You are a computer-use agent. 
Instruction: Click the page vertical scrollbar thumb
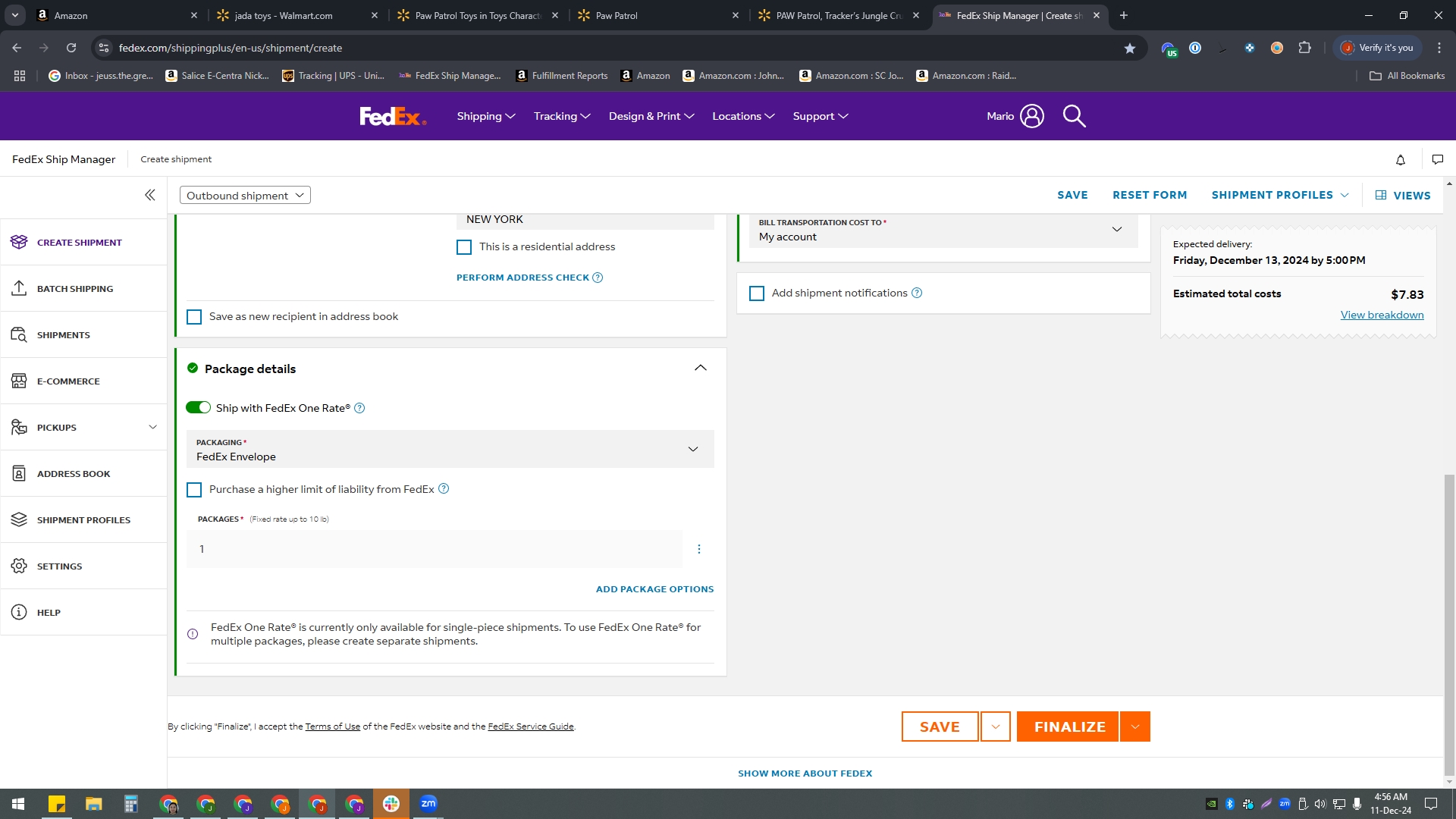pos(1449,626)
